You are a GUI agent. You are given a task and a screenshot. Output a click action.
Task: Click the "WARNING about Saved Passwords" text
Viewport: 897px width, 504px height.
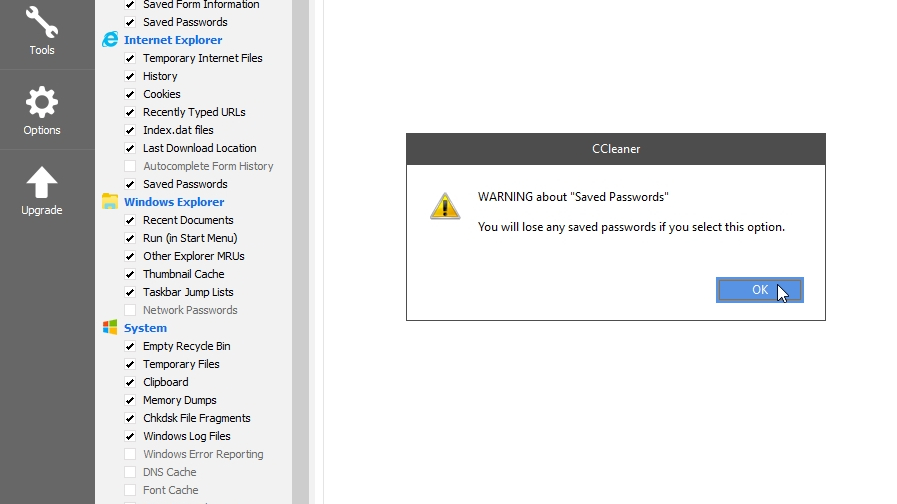point(573,197)
